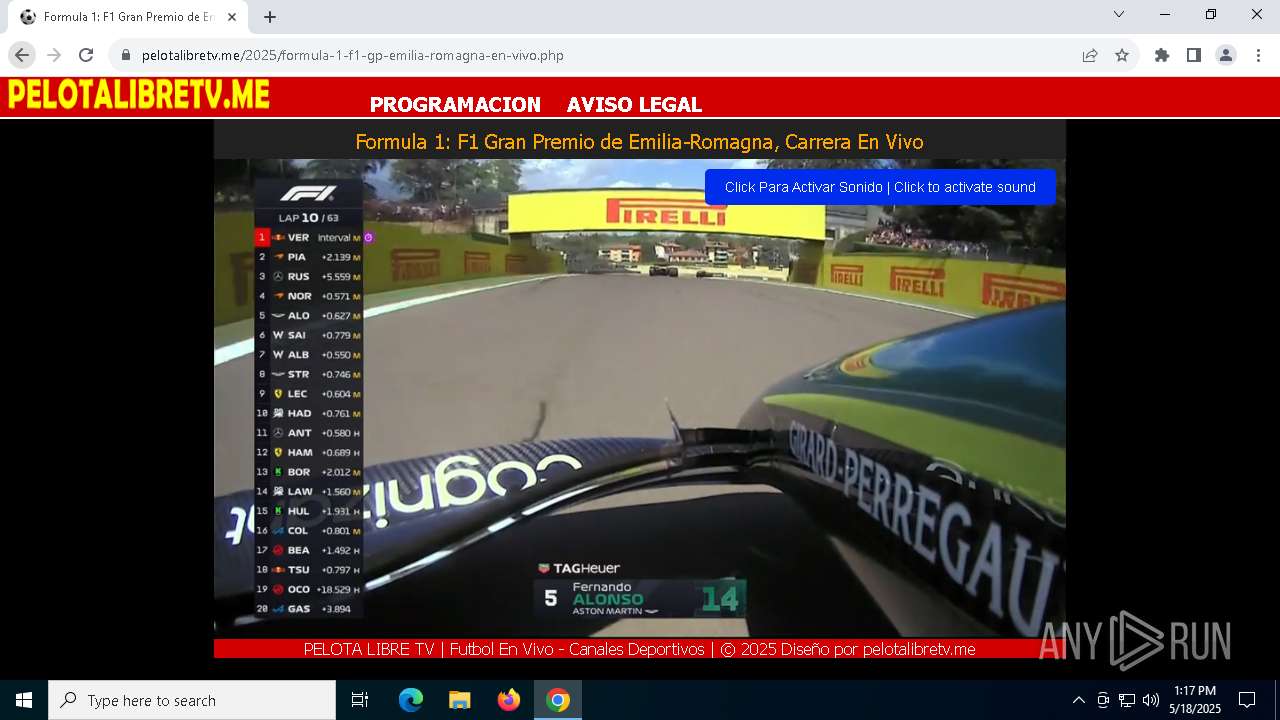Viewport: 1280px width, 720px height.
Task: Expand the system tray hidden icons chevron
Action: (x=1078, y=700)
